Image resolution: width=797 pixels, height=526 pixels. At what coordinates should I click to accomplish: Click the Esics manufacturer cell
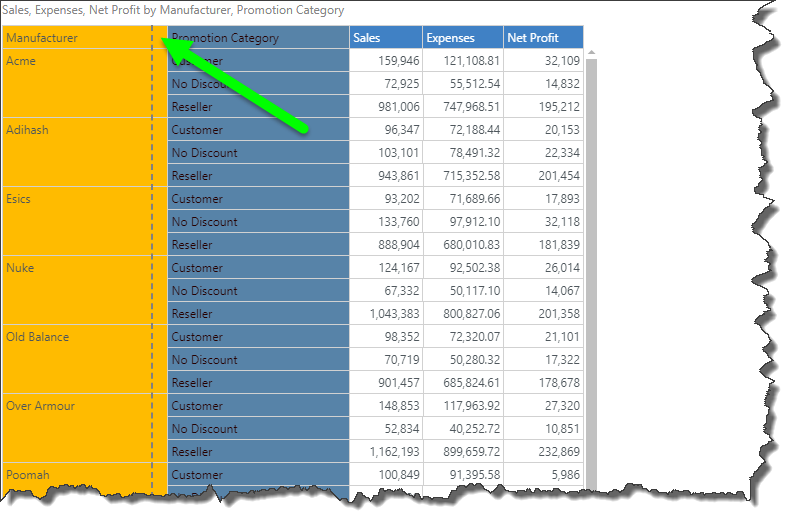click(18, 199)
